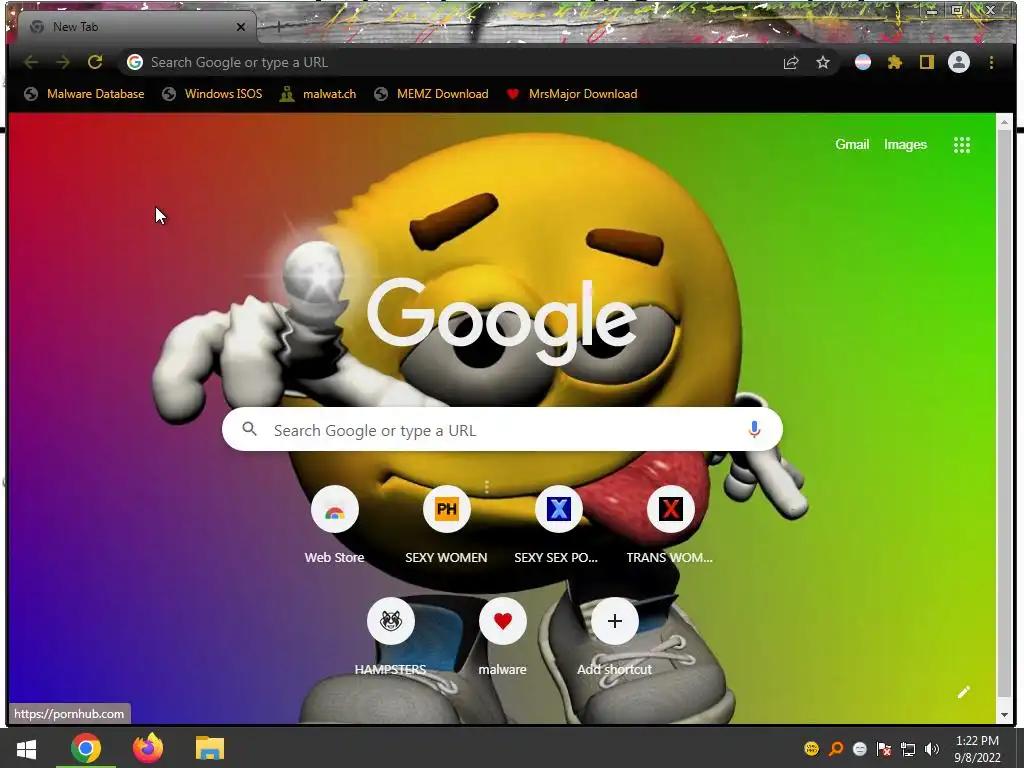Go forward with the forward arrow
1024x768 pixels.
[63, 62]
